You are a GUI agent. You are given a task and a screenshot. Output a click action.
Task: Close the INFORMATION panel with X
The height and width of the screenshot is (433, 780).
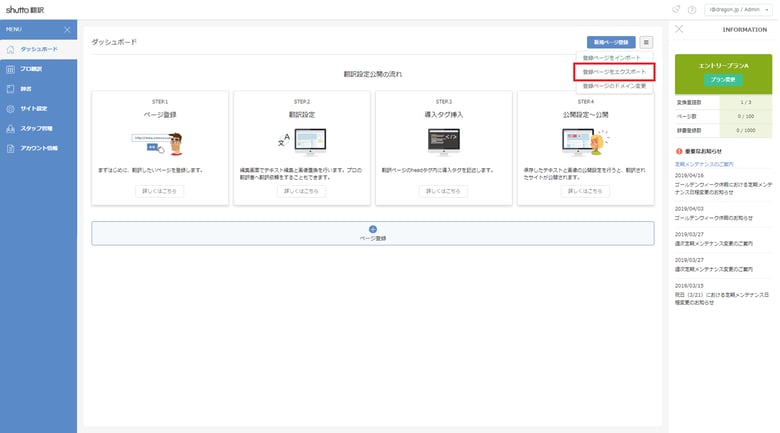tap(679, 29)
